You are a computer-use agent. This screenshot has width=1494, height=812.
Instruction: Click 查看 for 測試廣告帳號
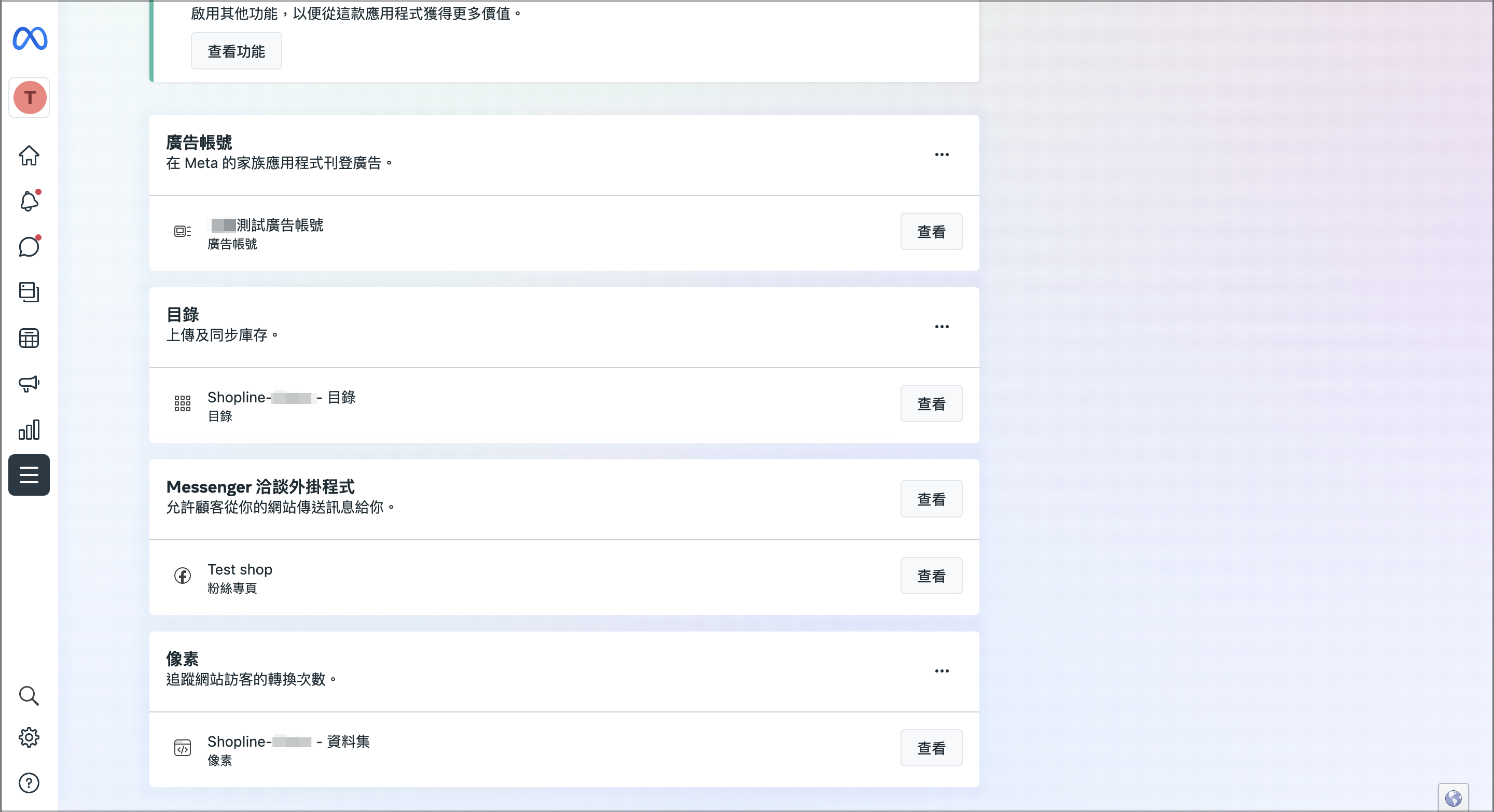click(932, 231)
